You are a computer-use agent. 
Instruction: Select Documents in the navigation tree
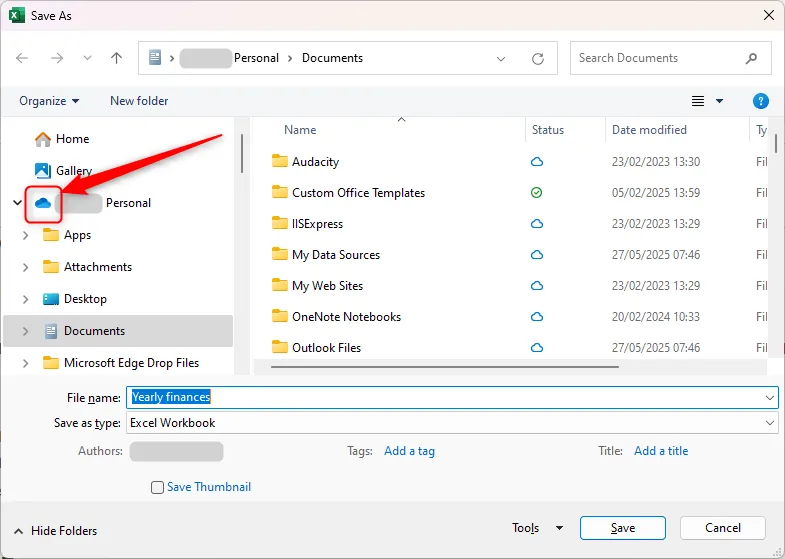94,331
